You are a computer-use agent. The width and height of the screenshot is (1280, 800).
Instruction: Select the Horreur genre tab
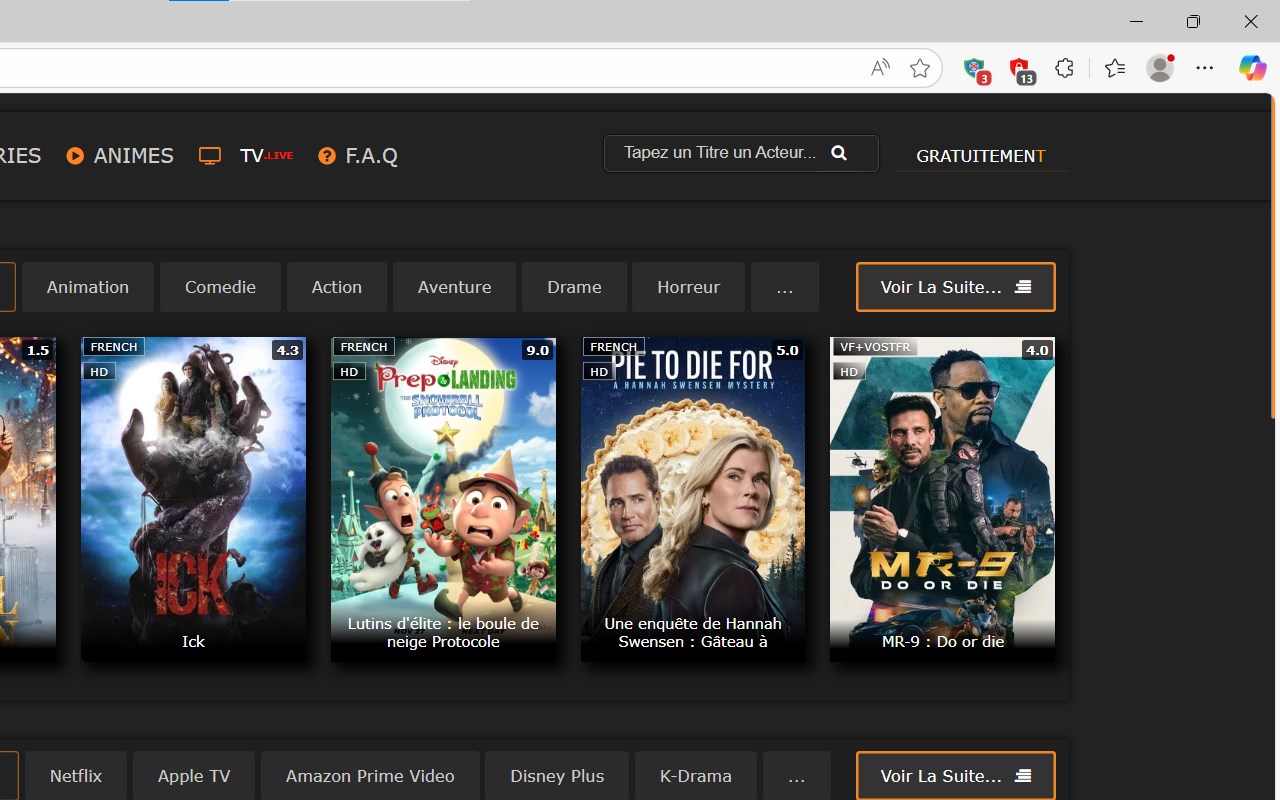pos(688,287)
